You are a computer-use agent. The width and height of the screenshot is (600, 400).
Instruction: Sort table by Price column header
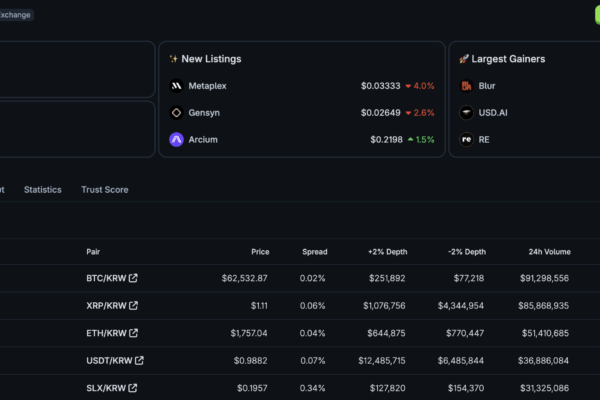(x=260, y=251)
